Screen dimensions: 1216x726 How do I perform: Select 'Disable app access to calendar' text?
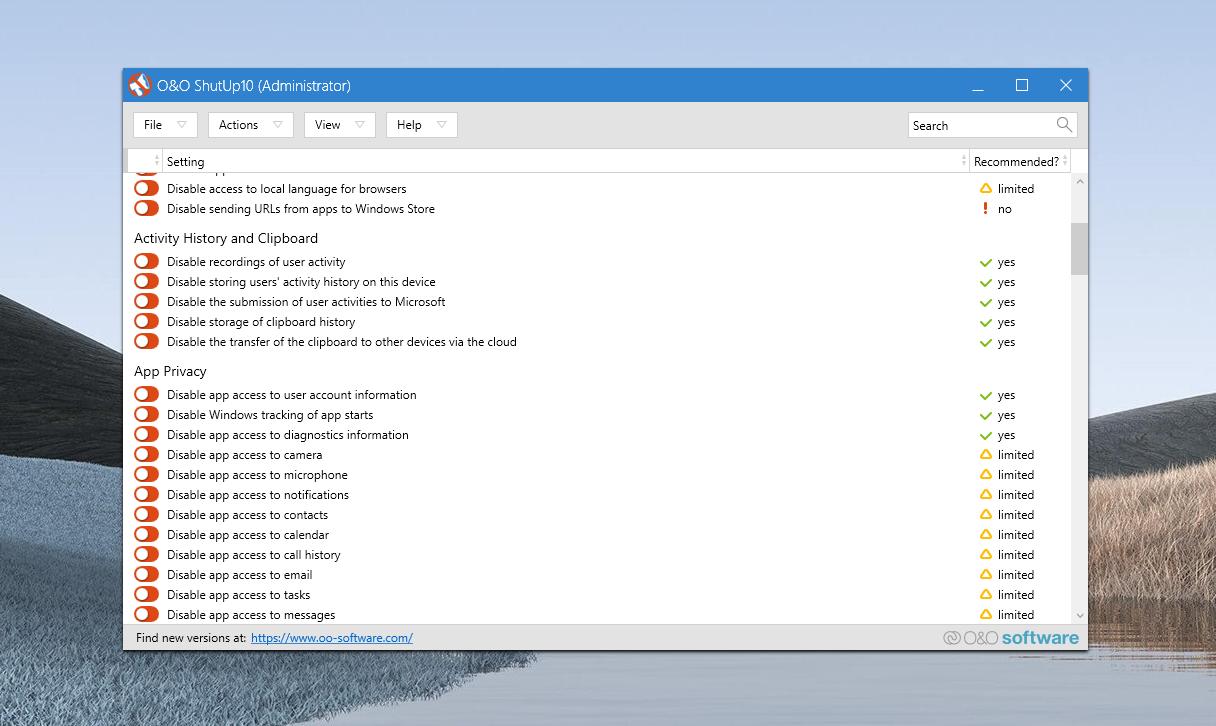point(248,535)
